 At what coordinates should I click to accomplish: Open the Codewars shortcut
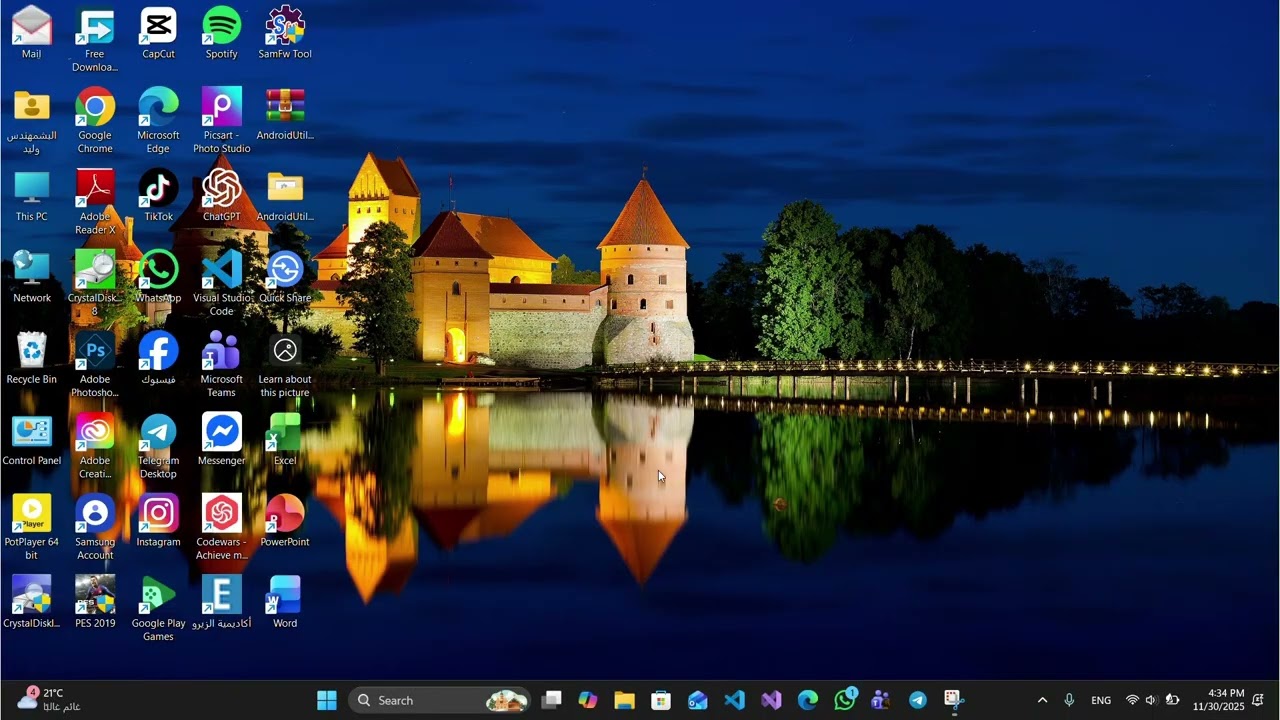(x=221, y=528)
